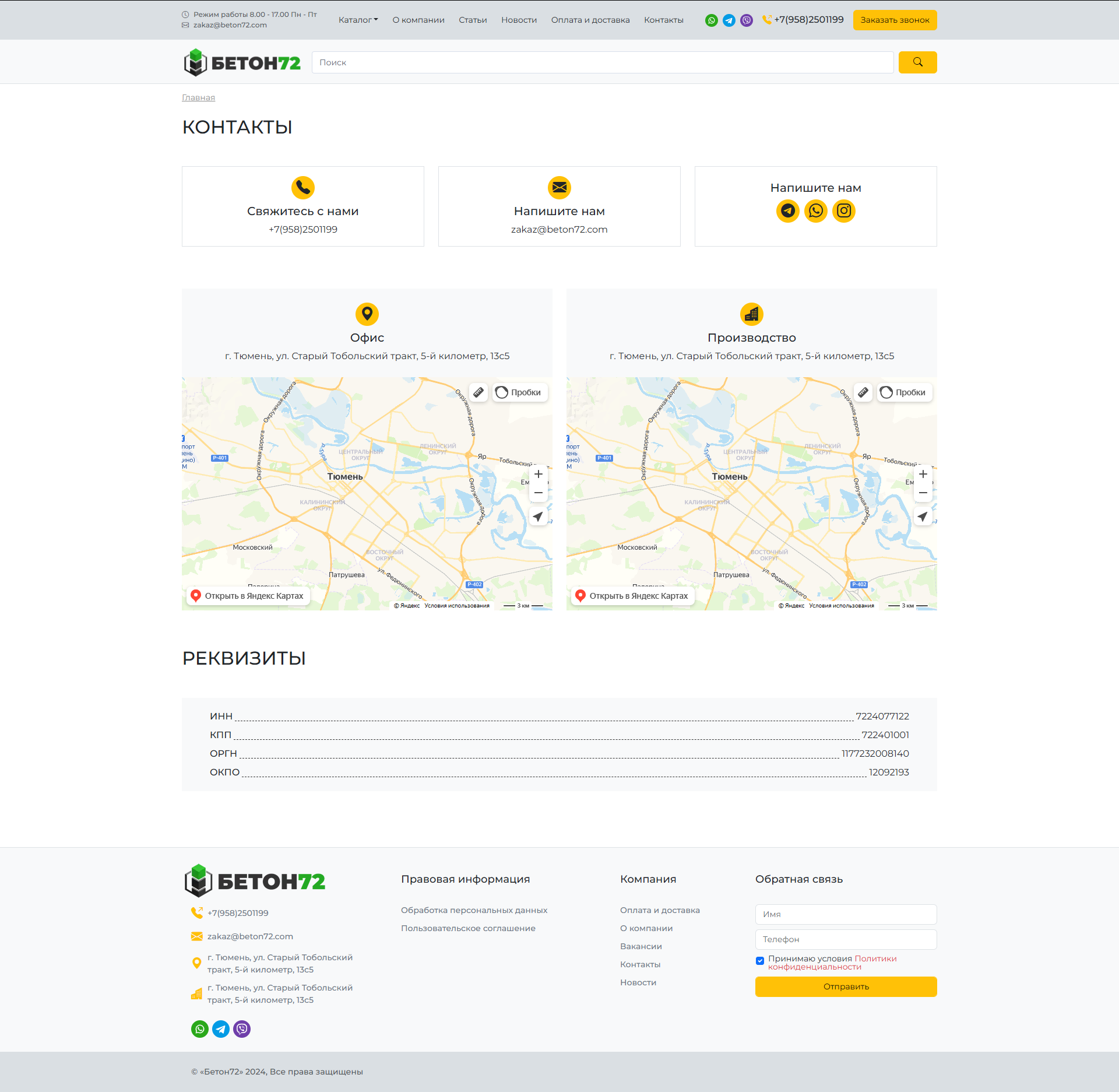Open Telegram icon in footer

pyautogui.click(x=221, y=1029)
